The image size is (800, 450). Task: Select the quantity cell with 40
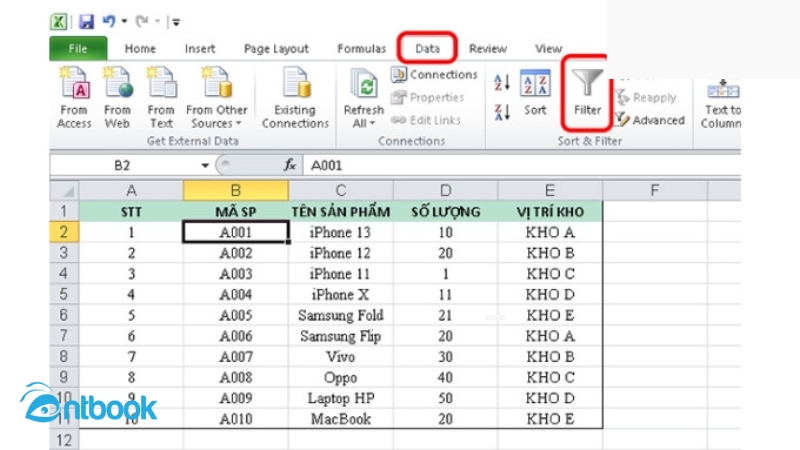coord(445,378)
